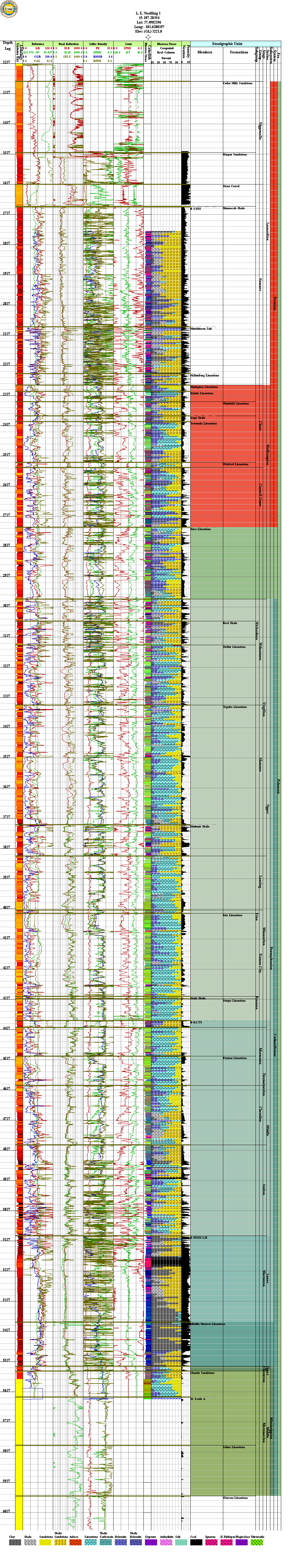
Task: Click the 'Iola Limestone' formation label
Action: (233, 916)
